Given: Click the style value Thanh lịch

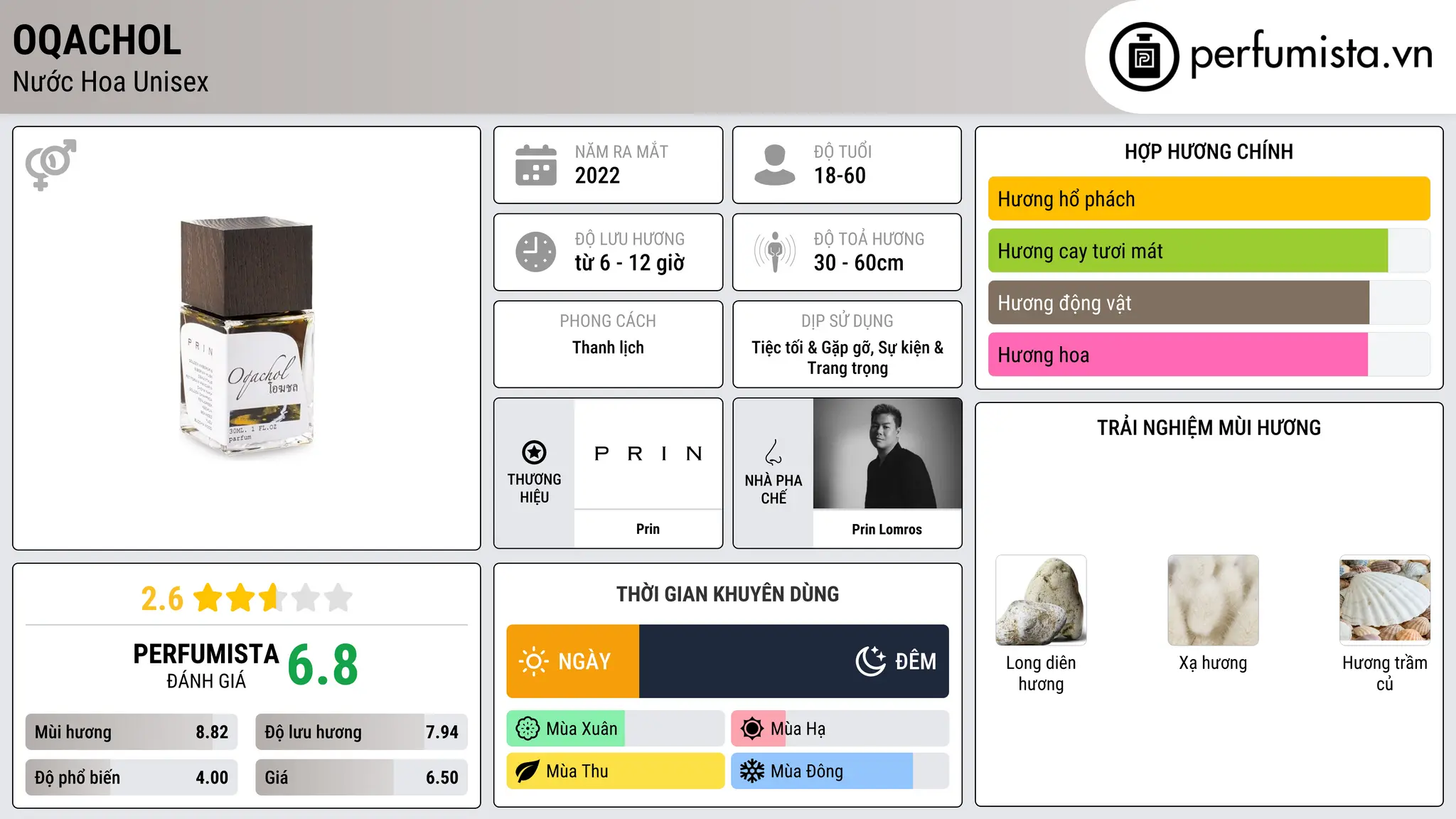Looking at the screenshot, I should pos(608,348).
